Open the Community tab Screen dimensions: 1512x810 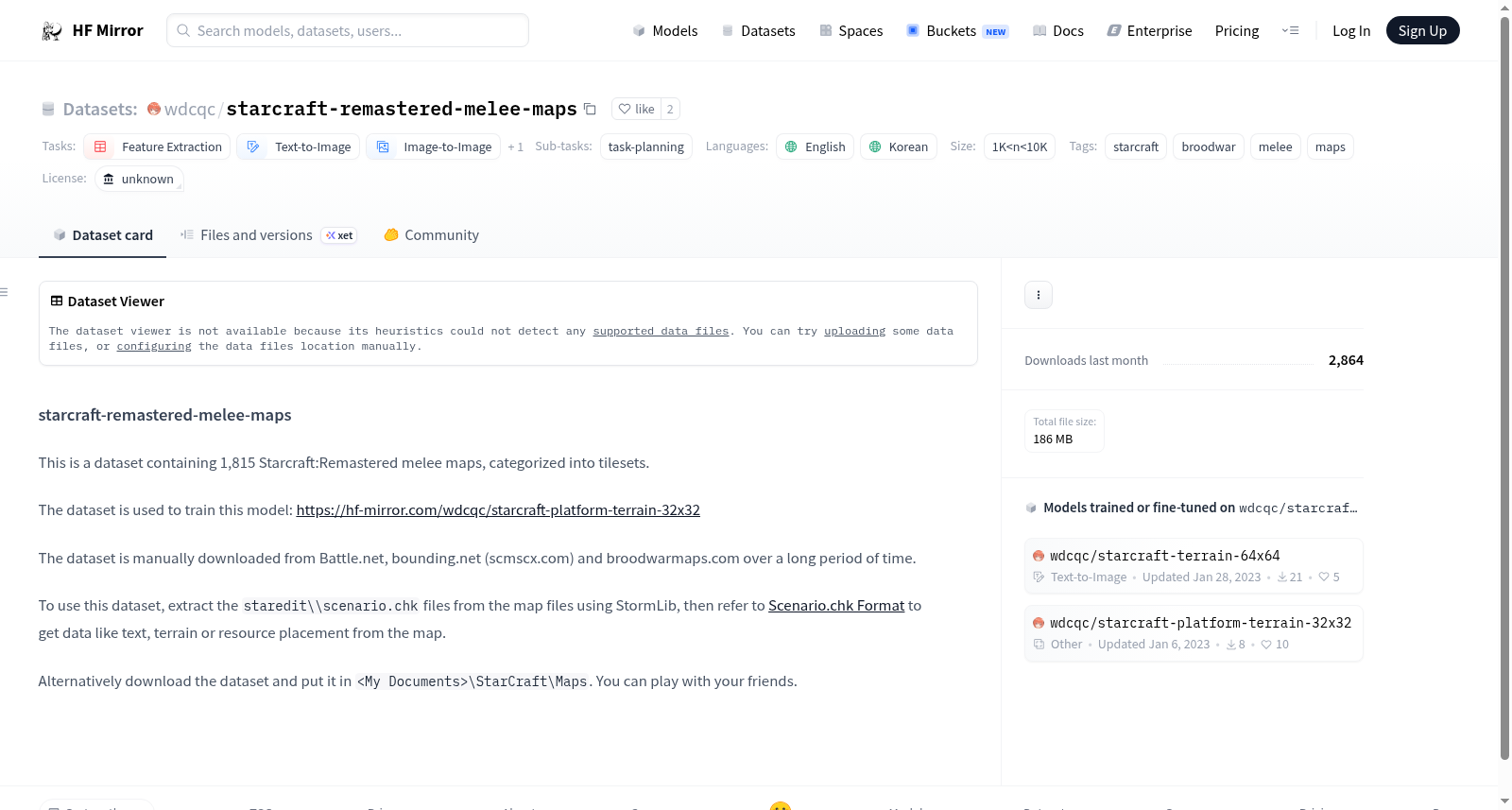(431, 235)
